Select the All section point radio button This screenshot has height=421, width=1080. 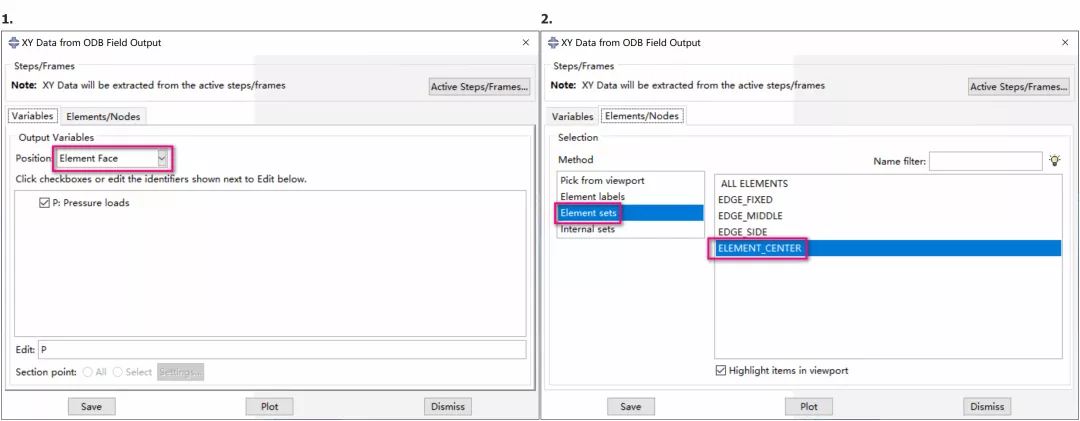pos(88,372)
